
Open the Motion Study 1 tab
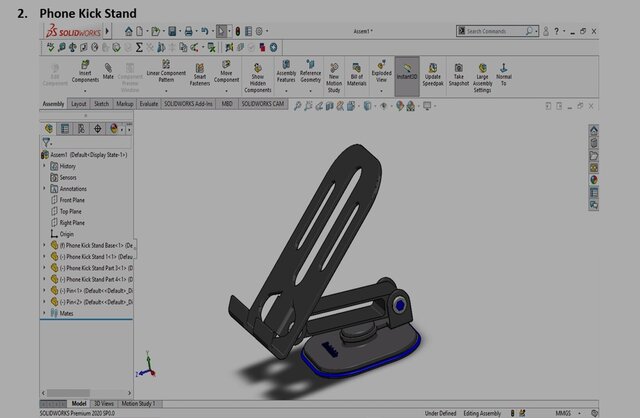[x=138, y=403]
